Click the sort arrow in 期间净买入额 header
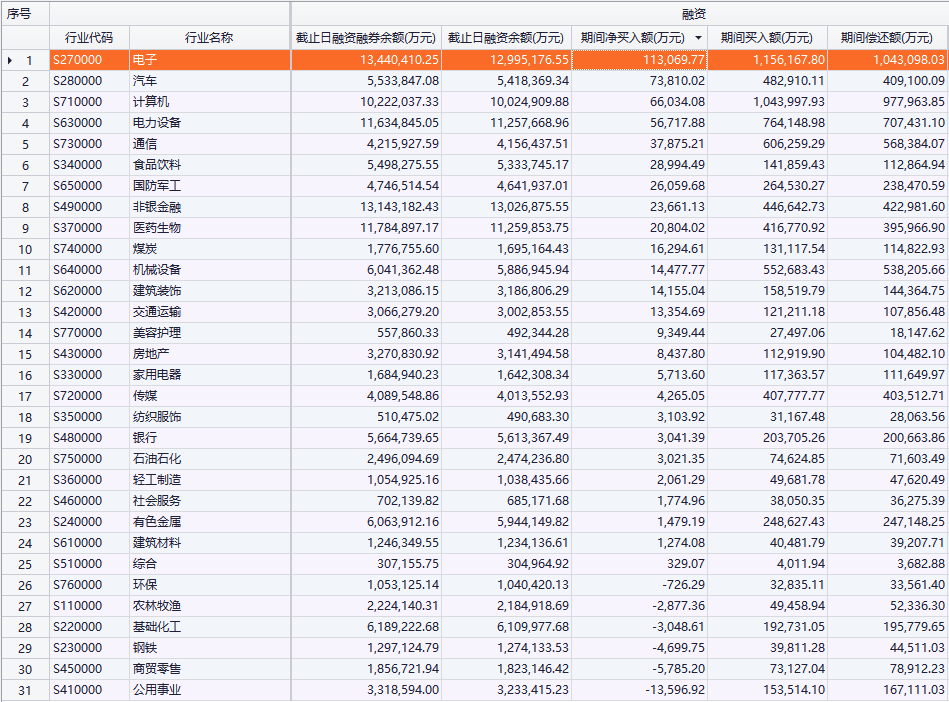The width and height of the screenshot is (949, 702). [698, 38]
